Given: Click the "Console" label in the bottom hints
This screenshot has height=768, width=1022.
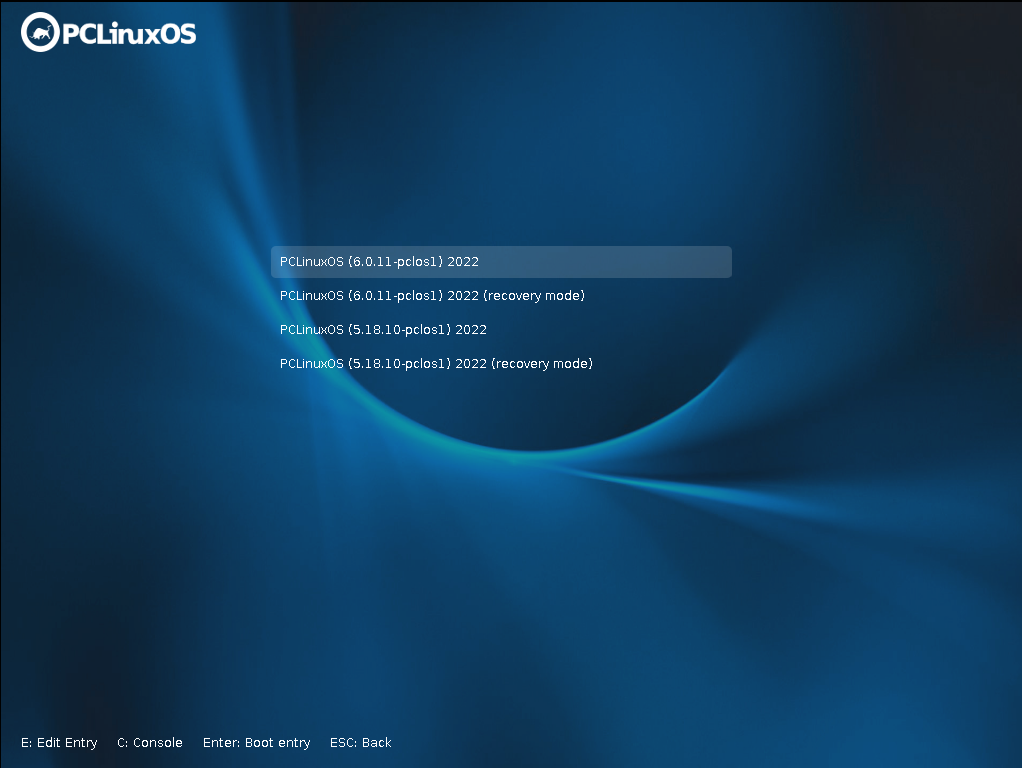Looking at the screenshot, I should tap(158, 743).
